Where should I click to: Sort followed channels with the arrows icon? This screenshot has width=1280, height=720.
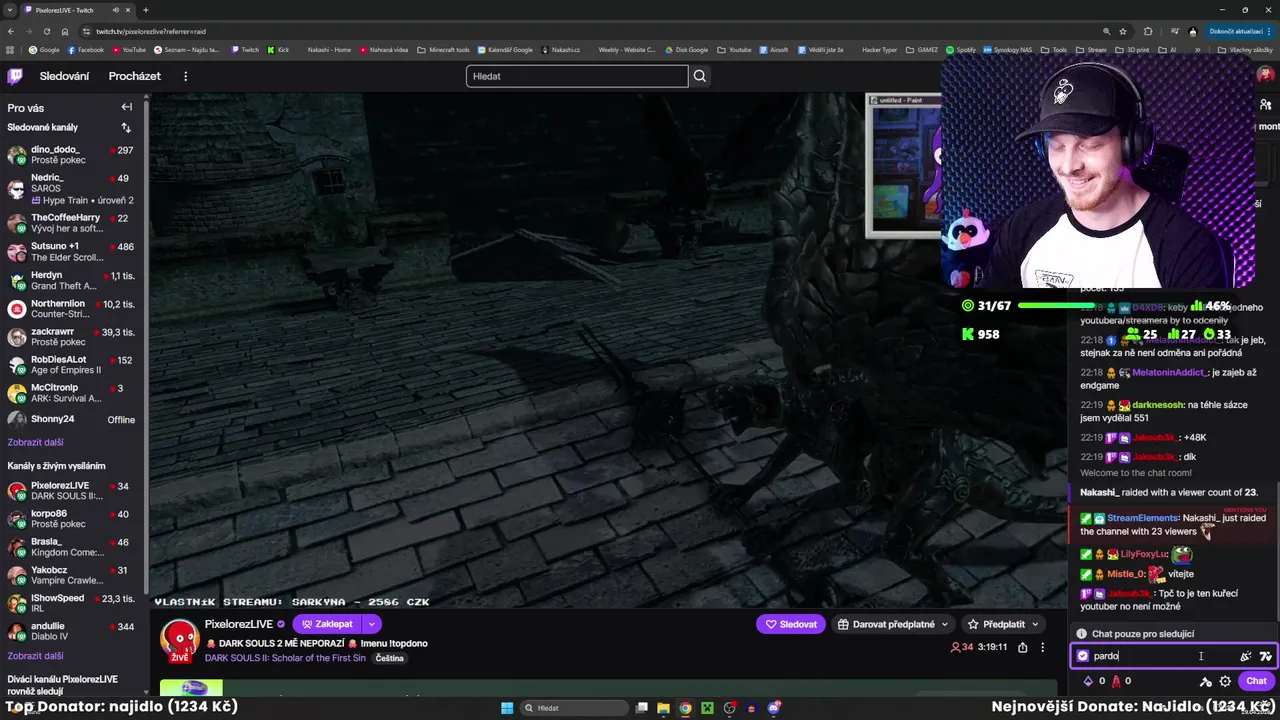coord(126,128)
